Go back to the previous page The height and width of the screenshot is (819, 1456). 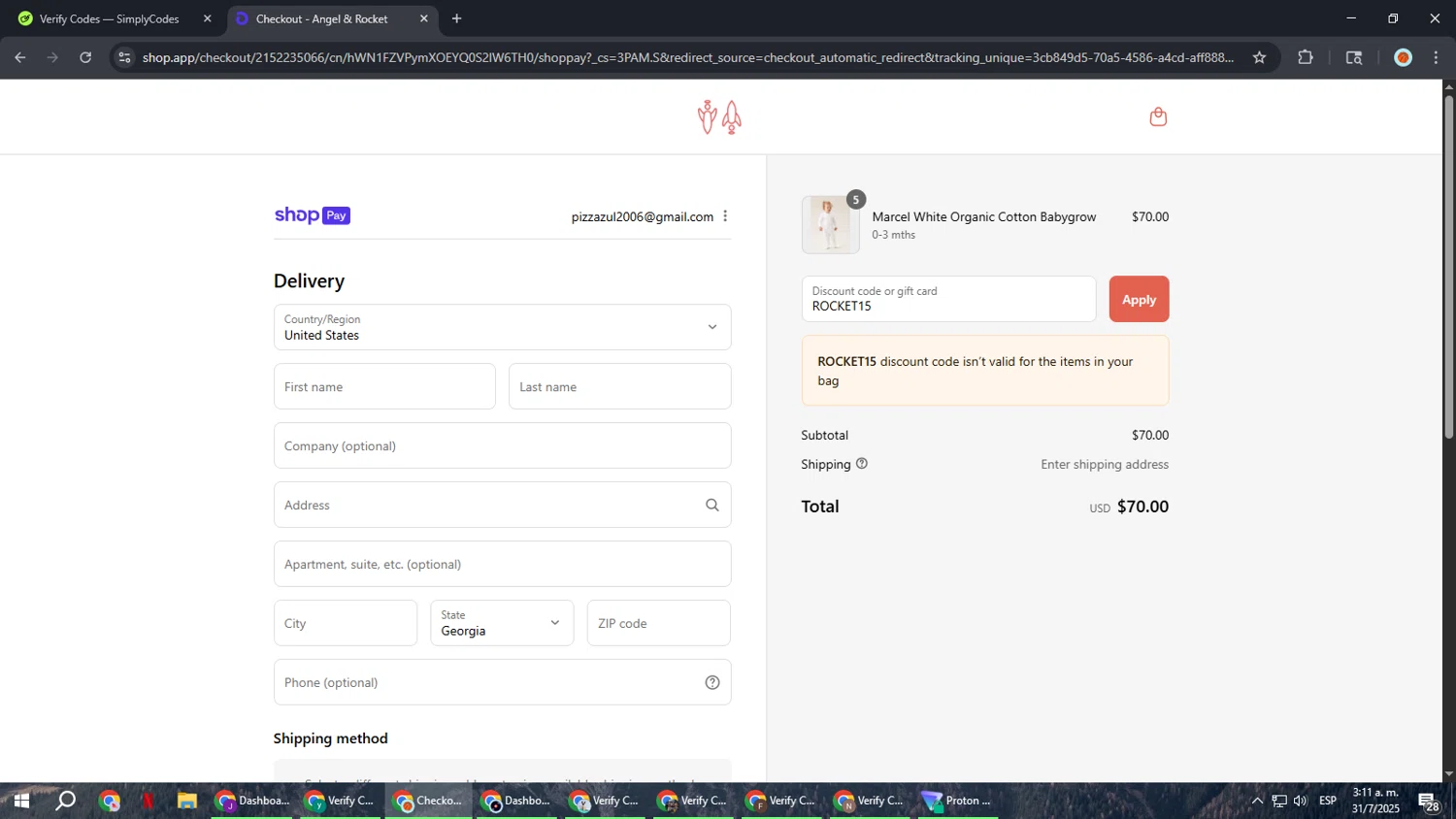[x=20, y=57]
